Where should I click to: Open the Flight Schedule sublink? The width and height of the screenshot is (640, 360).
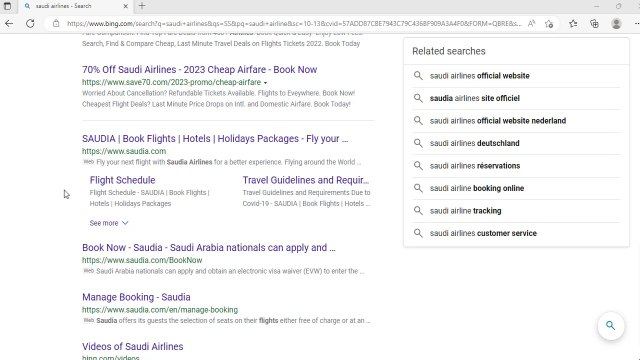(x=122, y=180)
